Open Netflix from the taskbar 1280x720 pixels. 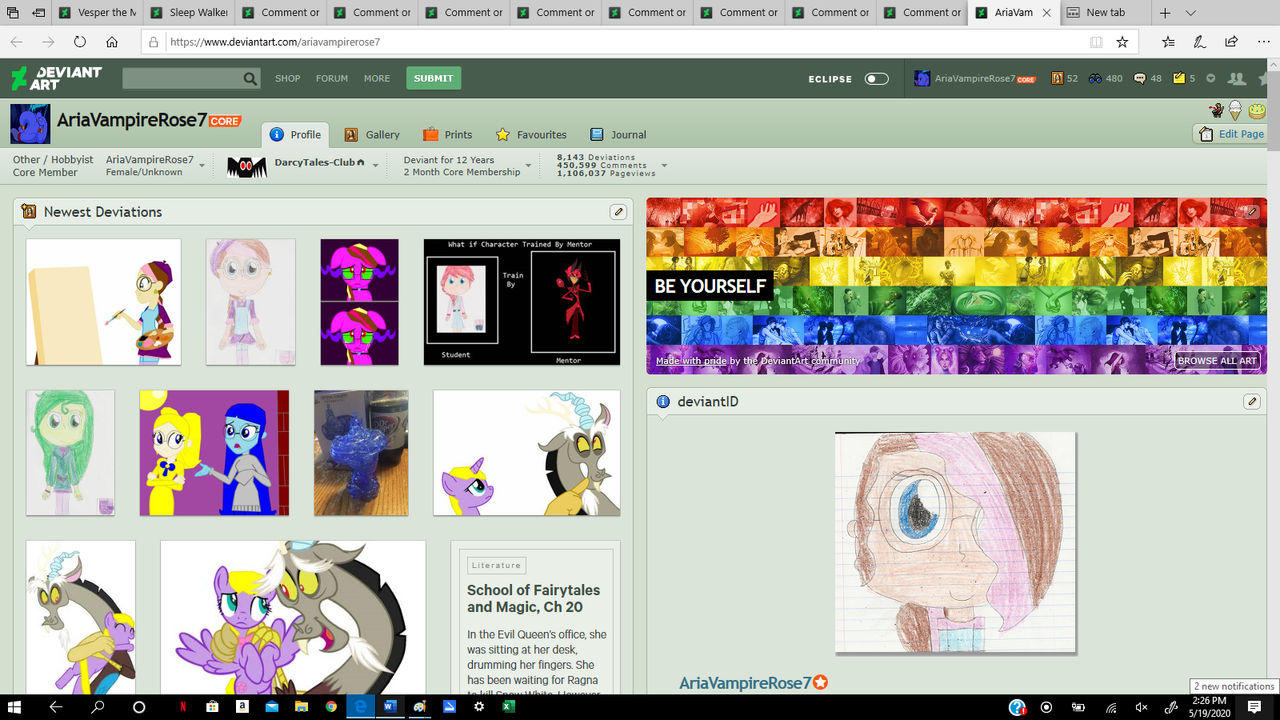point(183,706)
